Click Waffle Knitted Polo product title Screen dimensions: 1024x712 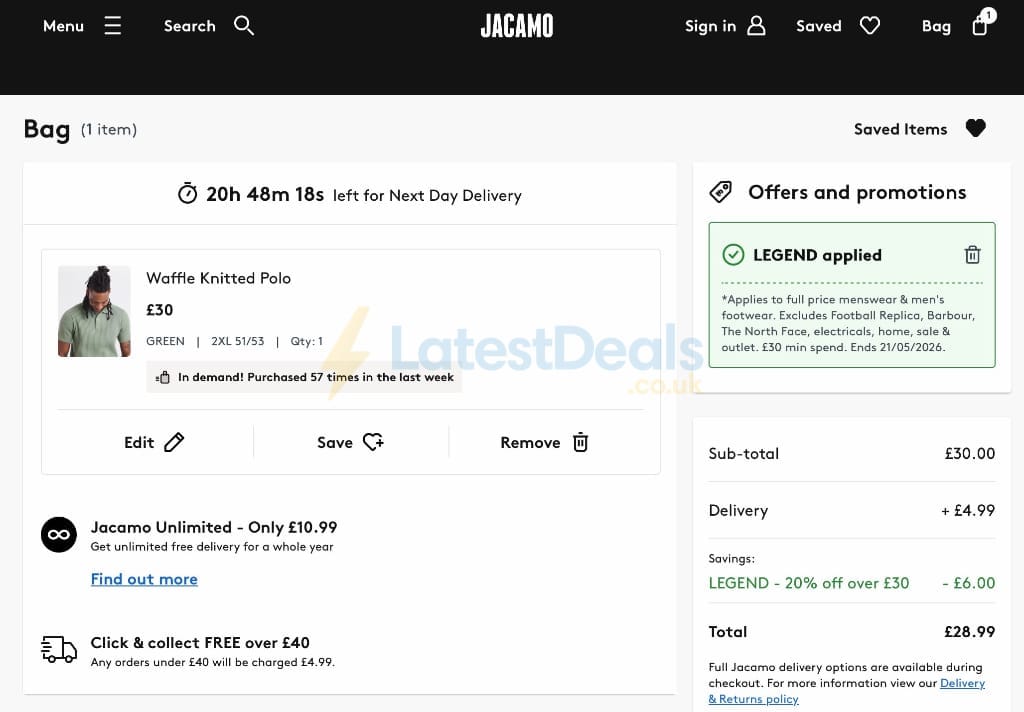coord(219,278)
